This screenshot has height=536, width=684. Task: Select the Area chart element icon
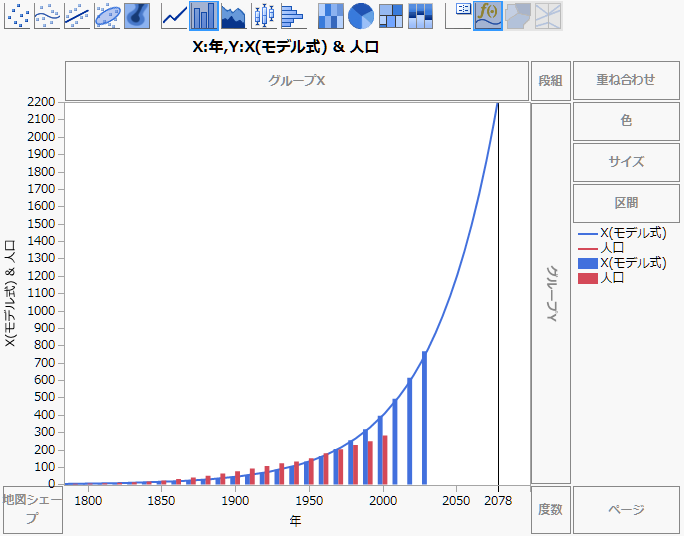point(233,15)
